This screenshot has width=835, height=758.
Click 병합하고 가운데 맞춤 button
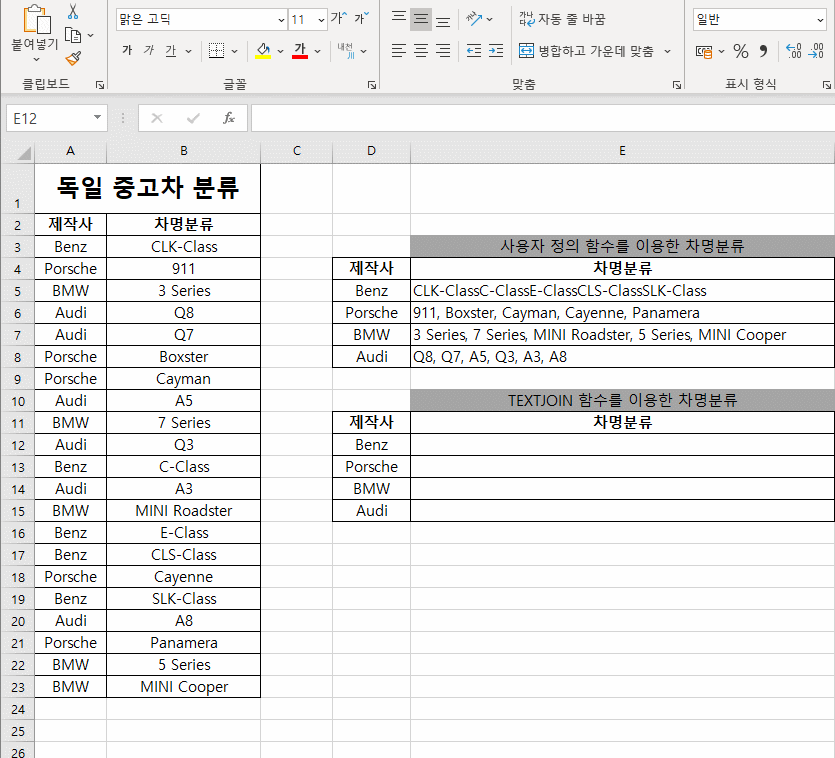pos(586,51)
